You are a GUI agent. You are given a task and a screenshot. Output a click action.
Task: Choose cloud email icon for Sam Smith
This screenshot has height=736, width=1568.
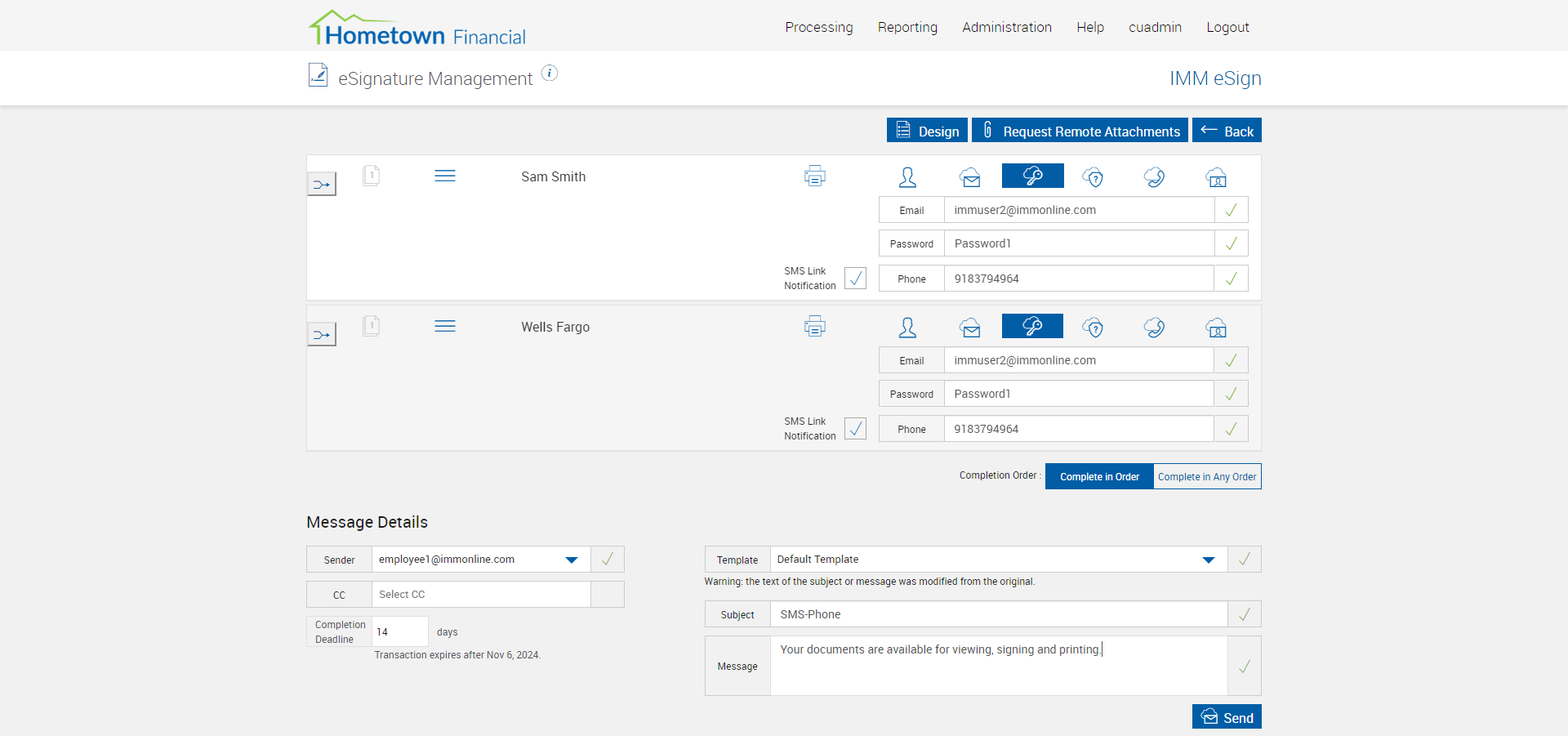970,177
